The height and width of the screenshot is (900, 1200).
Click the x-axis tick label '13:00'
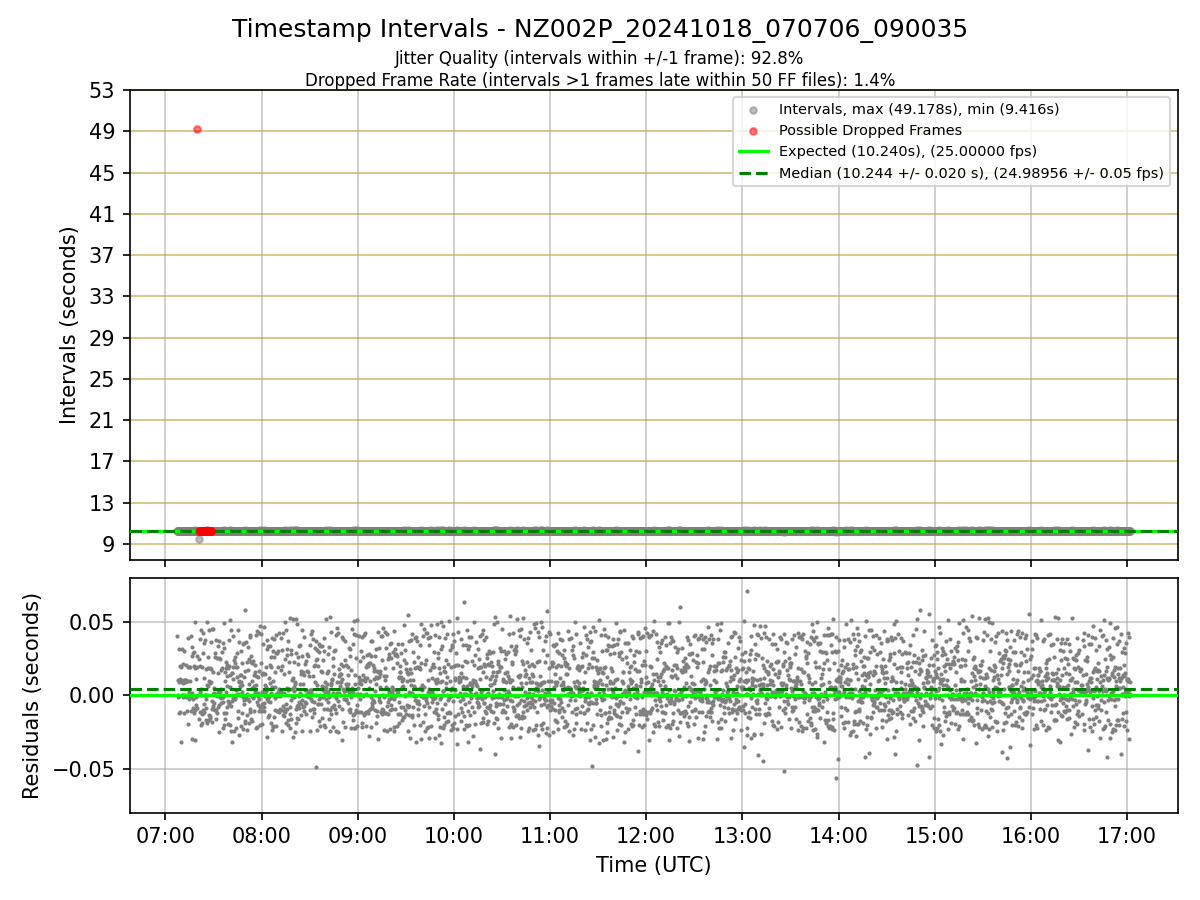click(x=742, y=835)
